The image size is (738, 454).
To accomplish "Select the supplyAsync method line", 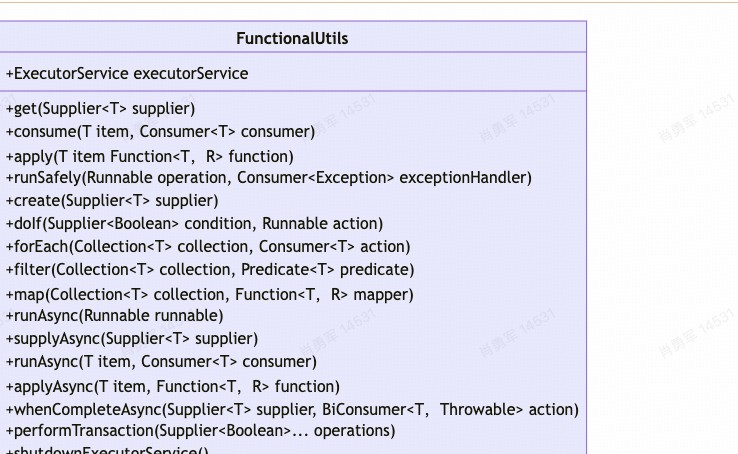I will point(132,339).
